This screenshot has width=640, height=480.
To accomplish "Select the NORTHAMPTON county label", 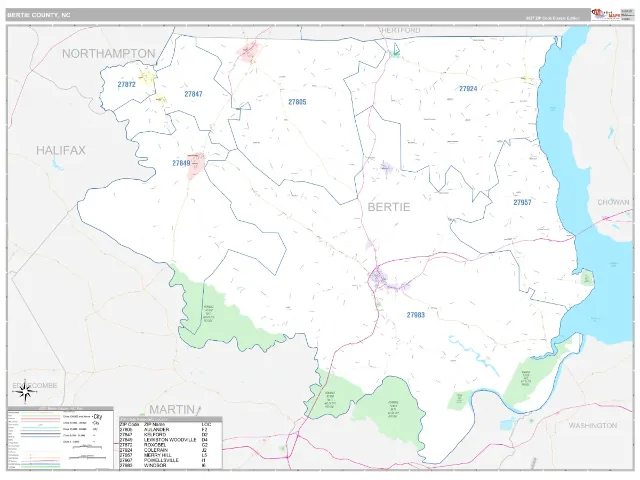I will pyautogui.click(x=109, y=53).
